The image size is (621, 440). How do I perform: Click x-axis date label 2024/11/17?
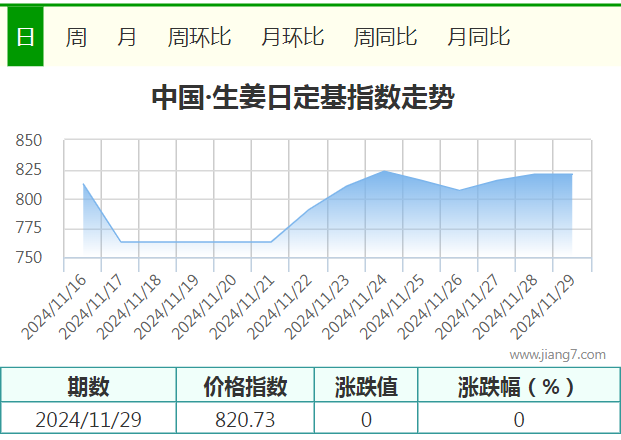(91, 307)
